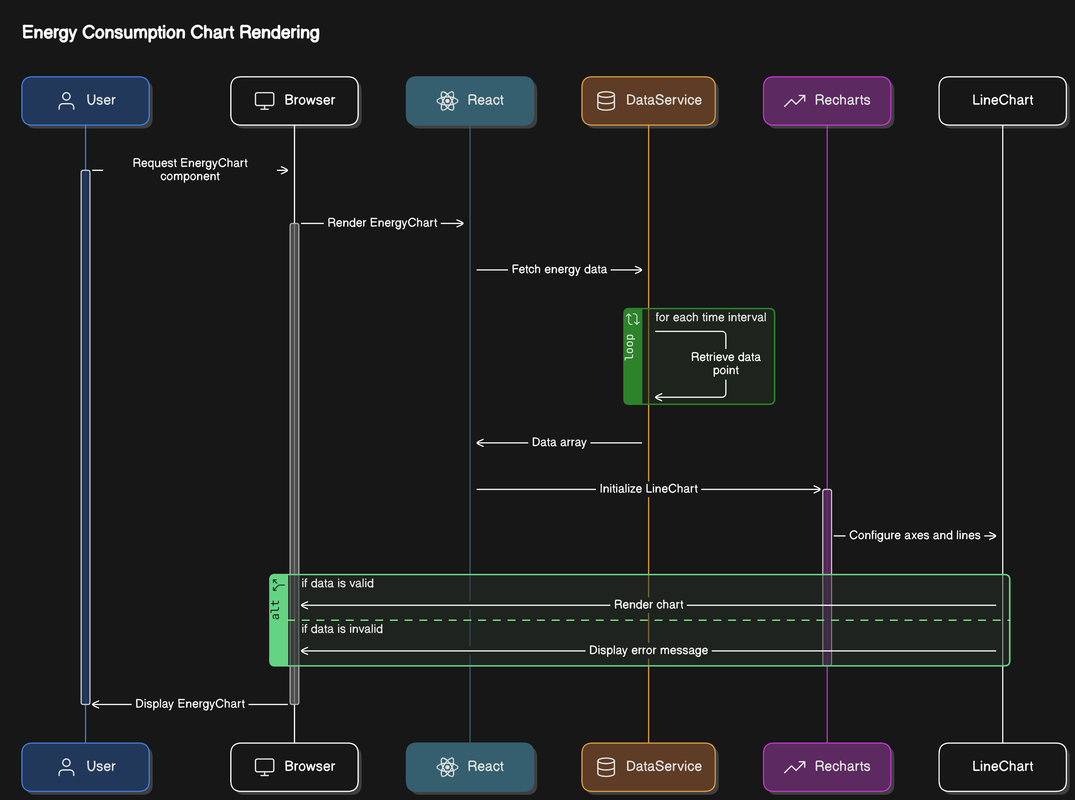
Task: Click the User lifeline activation bar
Action: 86,437
